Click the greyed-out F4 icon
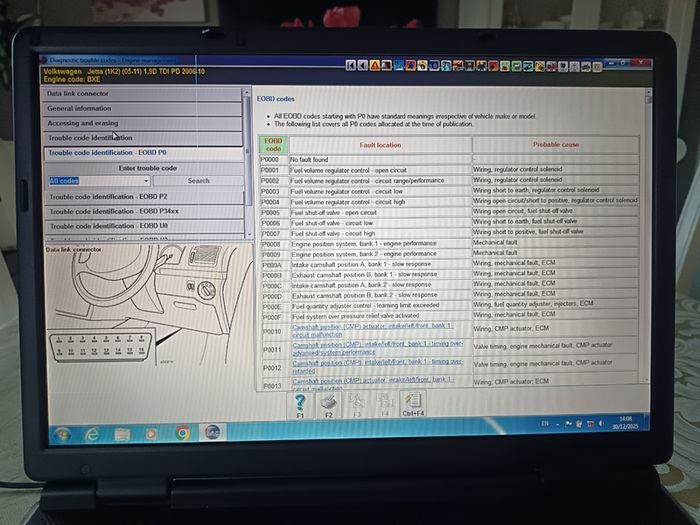The height and width of the screenshot is (525, 700). (384, 405)
